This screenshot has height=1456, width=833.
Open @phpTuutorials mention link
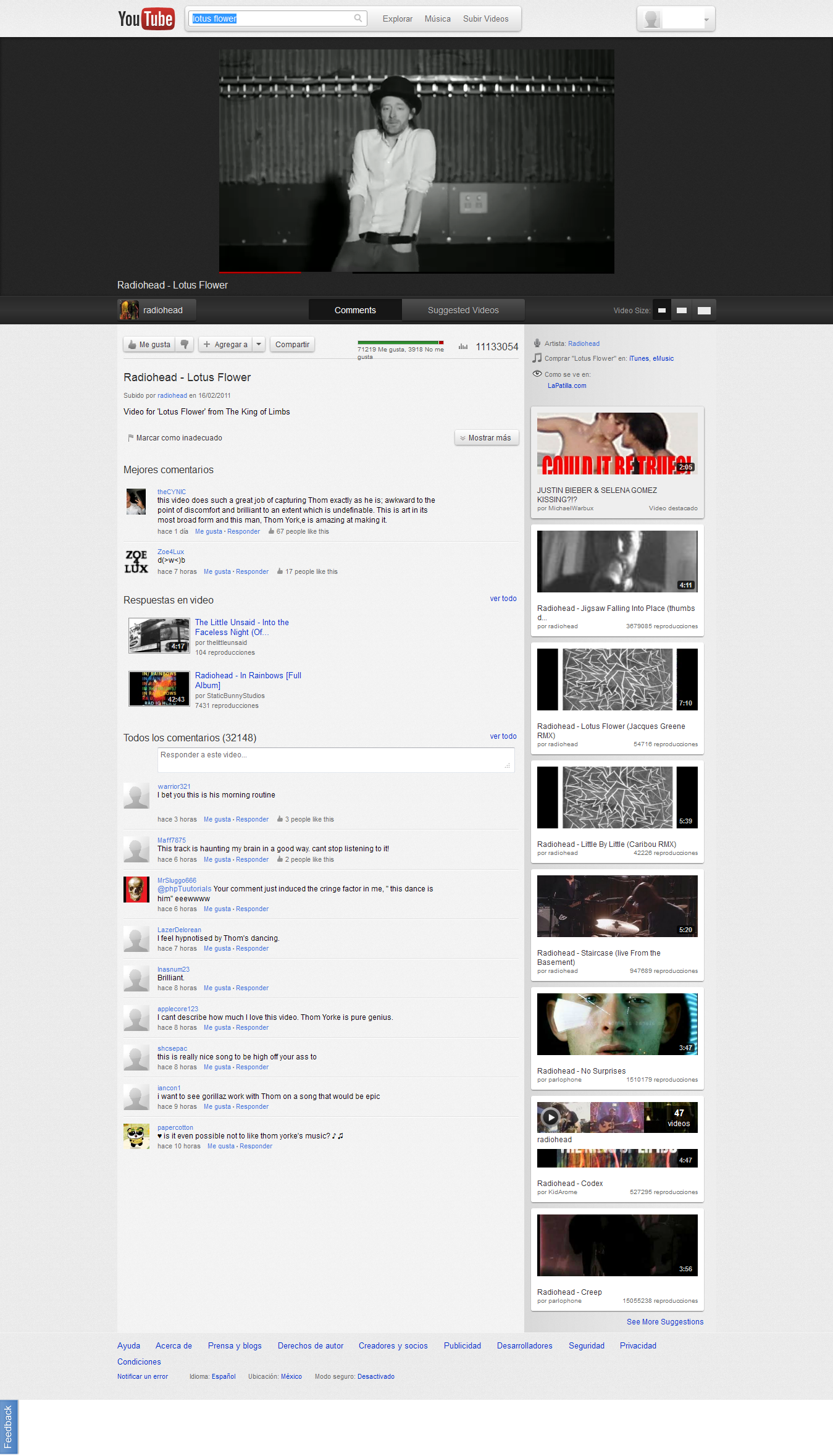(x=184, y=889)
